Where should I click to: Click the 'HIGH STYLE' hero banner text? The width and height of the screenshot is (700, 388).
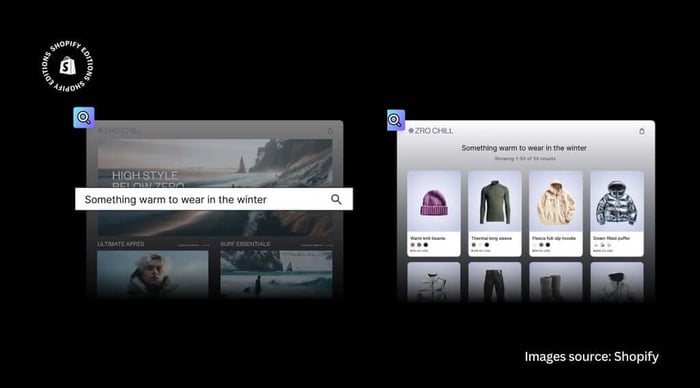[145, 175]
